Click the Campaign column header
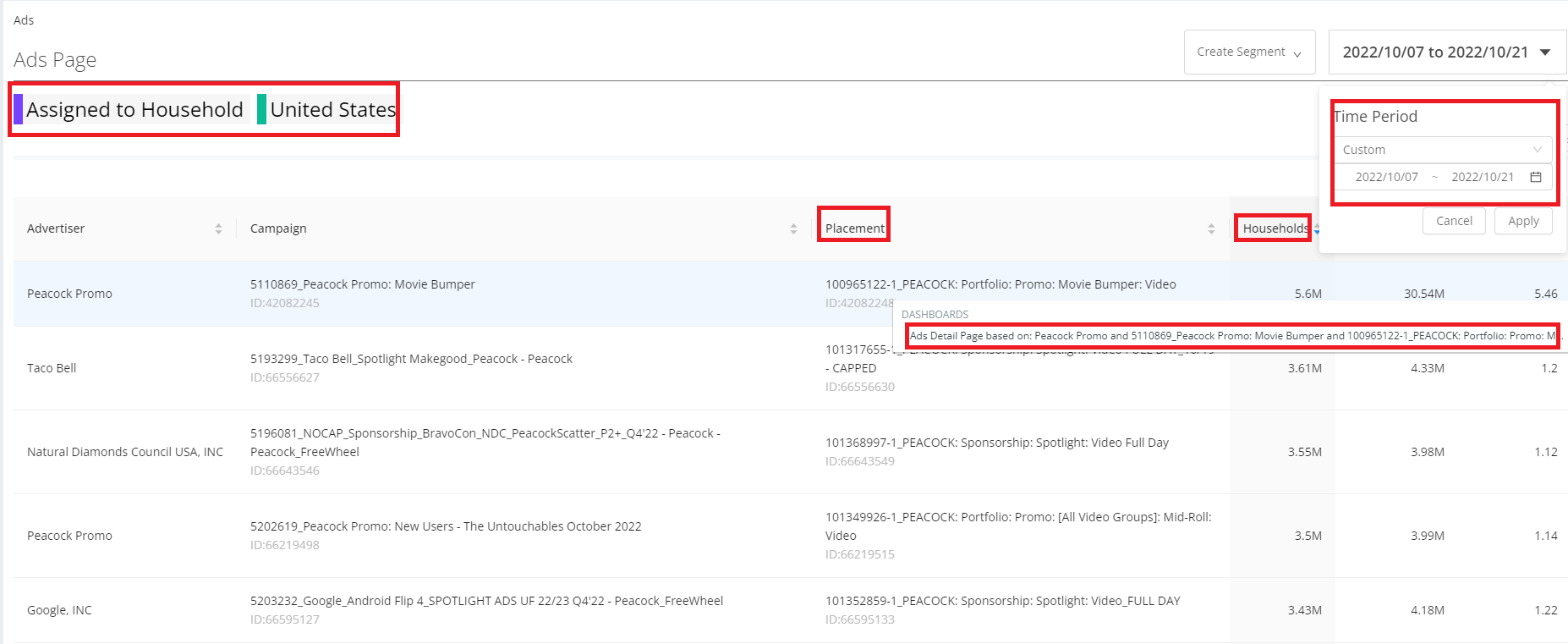Screen dimensions: 1568x644 coord(278,228)
